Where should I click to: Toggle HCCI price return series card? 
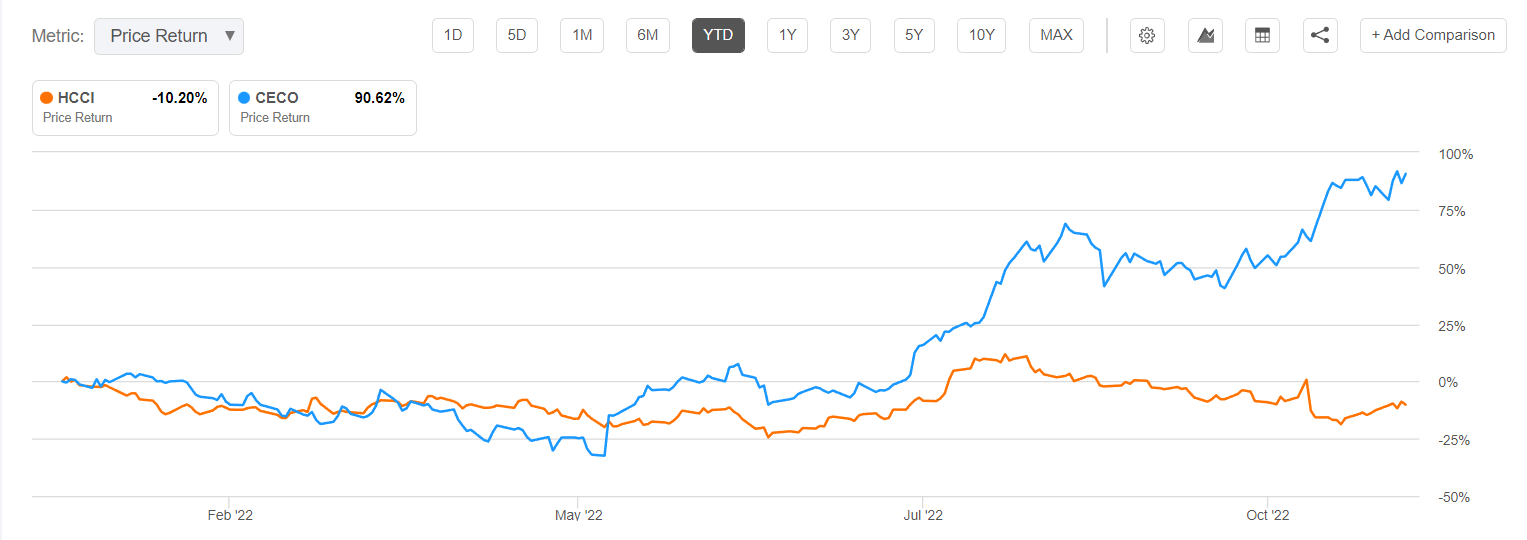click(x=125, y=107)
